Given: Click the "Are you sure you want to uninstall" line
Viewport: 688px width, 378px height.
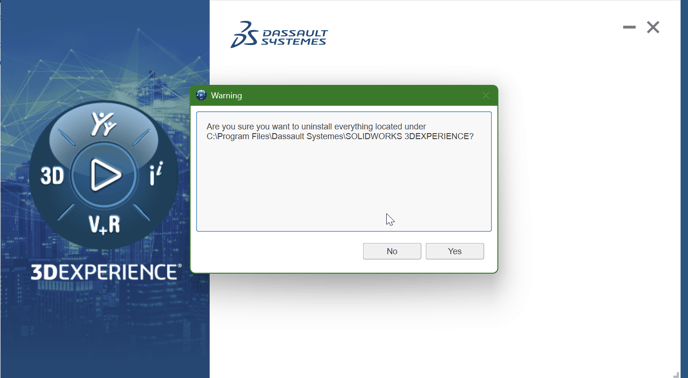Looking at the screenshot, I should point(316,126).
